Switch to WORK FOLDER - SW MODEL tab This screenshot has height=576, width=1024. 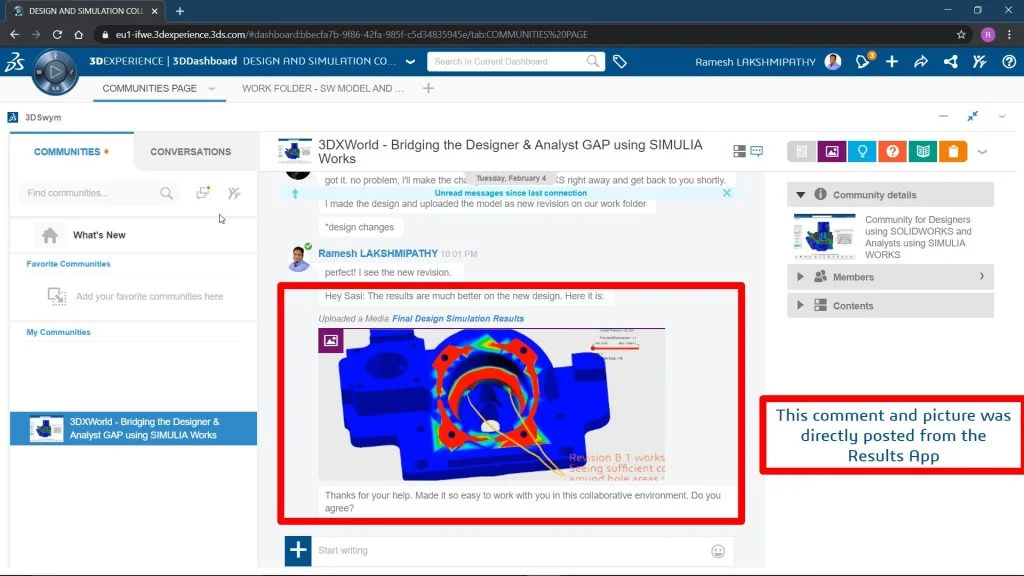pyautogui.click(x=323, y=88)
